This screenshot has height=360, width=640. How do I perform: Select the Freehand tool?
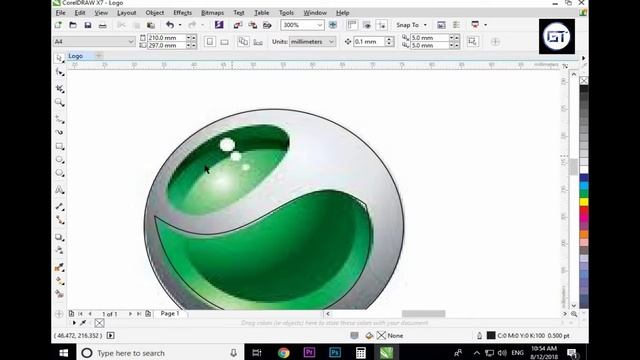[x=60, y=119]
